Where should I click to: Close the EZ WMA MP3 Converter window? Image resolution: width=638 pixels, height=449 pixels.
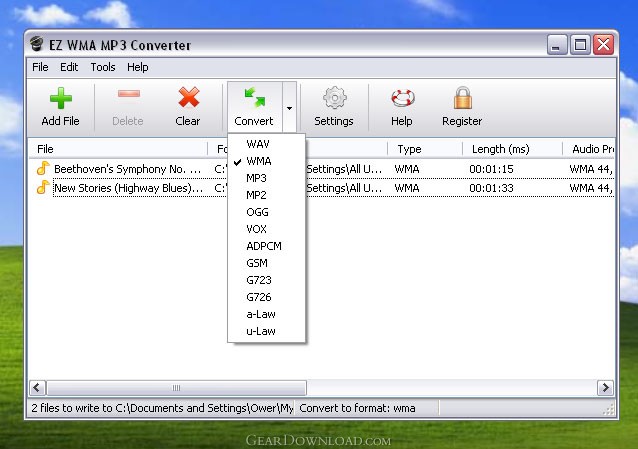coord(604,45)
